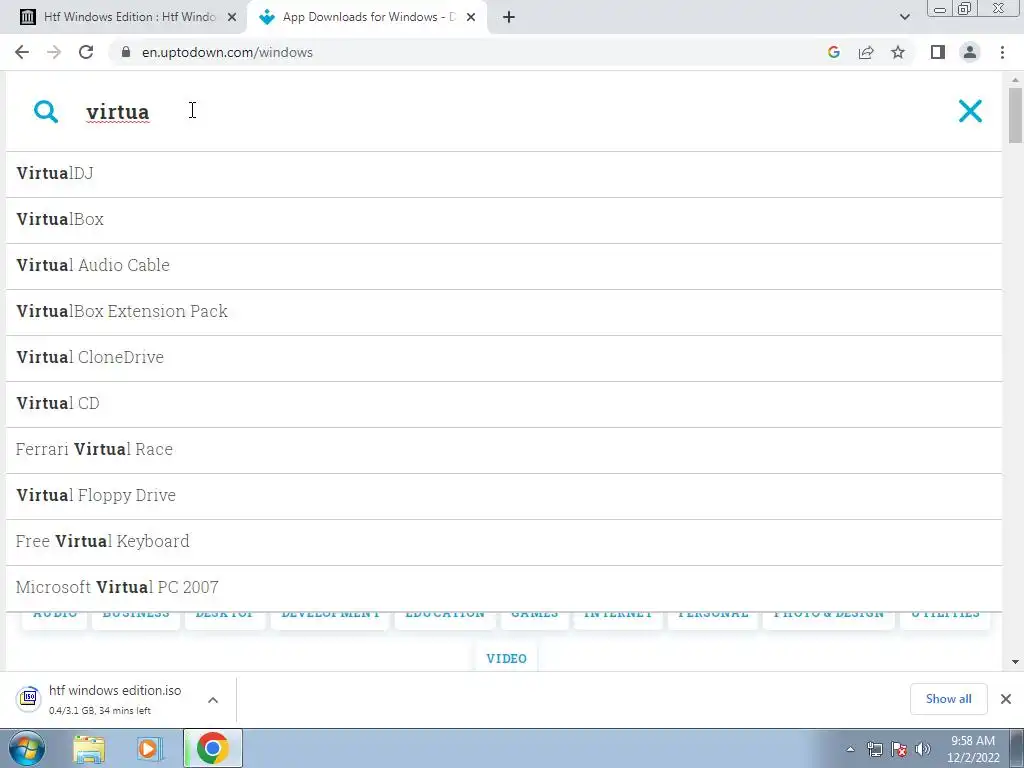Select Microsoft Virtual PC 2007 suggestion

[504, 588]
